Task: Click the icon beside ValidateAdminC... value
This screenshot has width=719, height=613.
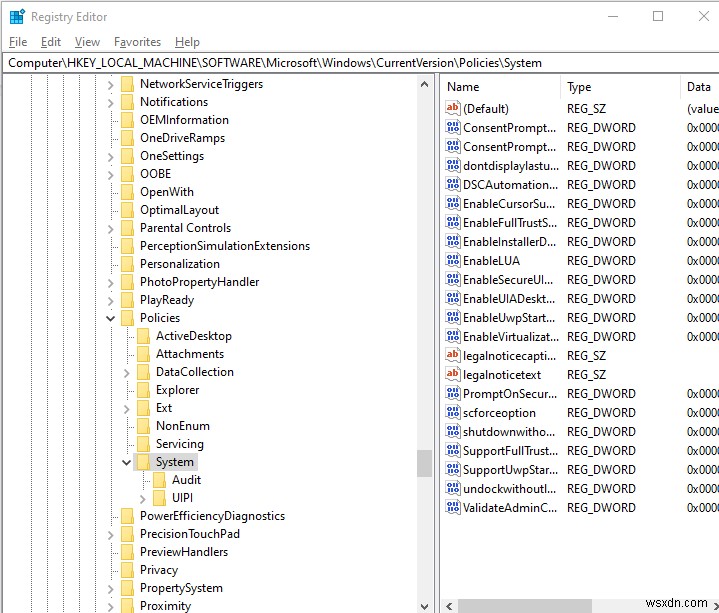Action: [453, 508]
